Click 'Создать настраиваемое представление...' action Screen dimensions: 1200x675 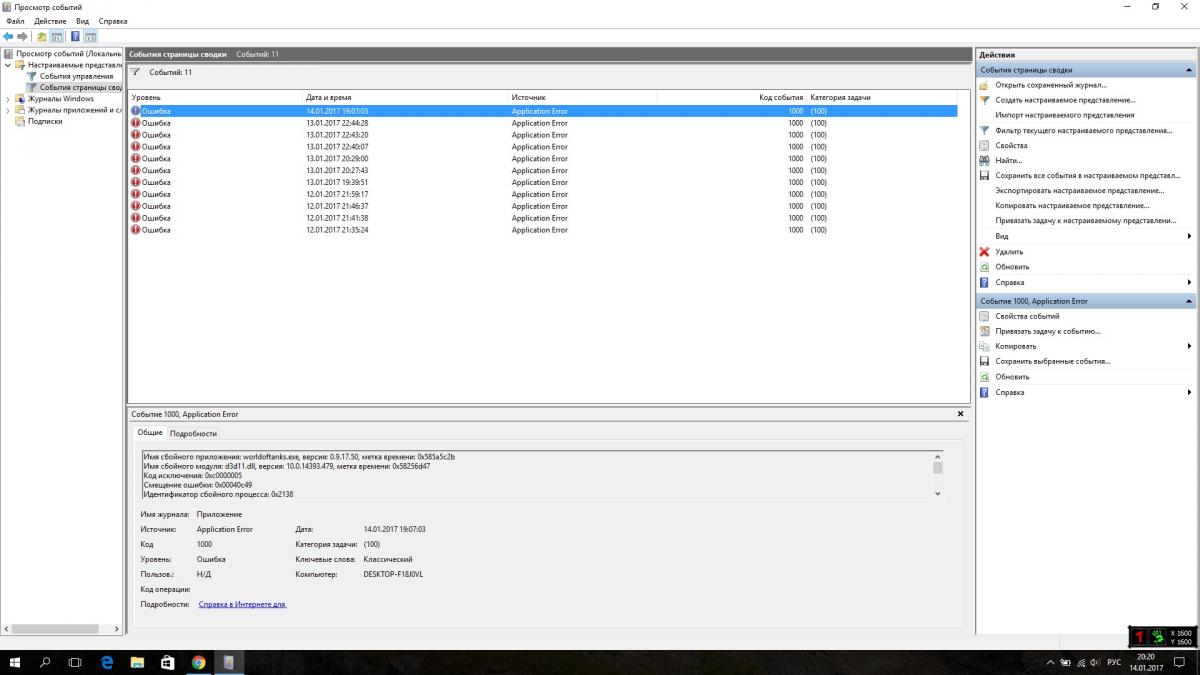(1064, 100)
